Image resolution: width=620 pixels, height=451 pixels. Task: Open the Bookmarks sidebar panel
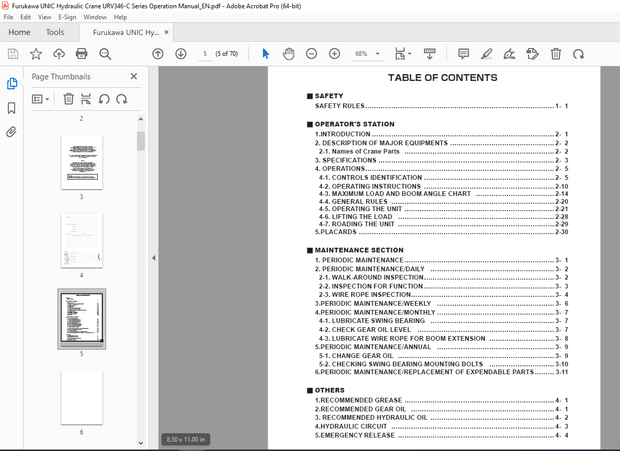11,108
